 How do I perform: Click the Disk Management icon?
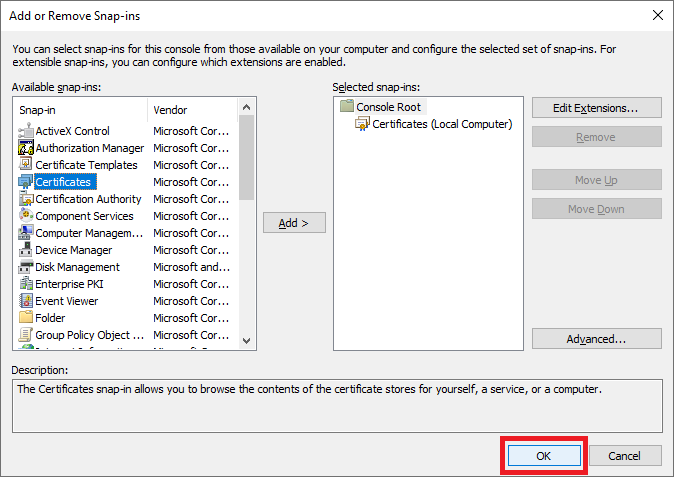click(x=26, y=267)
